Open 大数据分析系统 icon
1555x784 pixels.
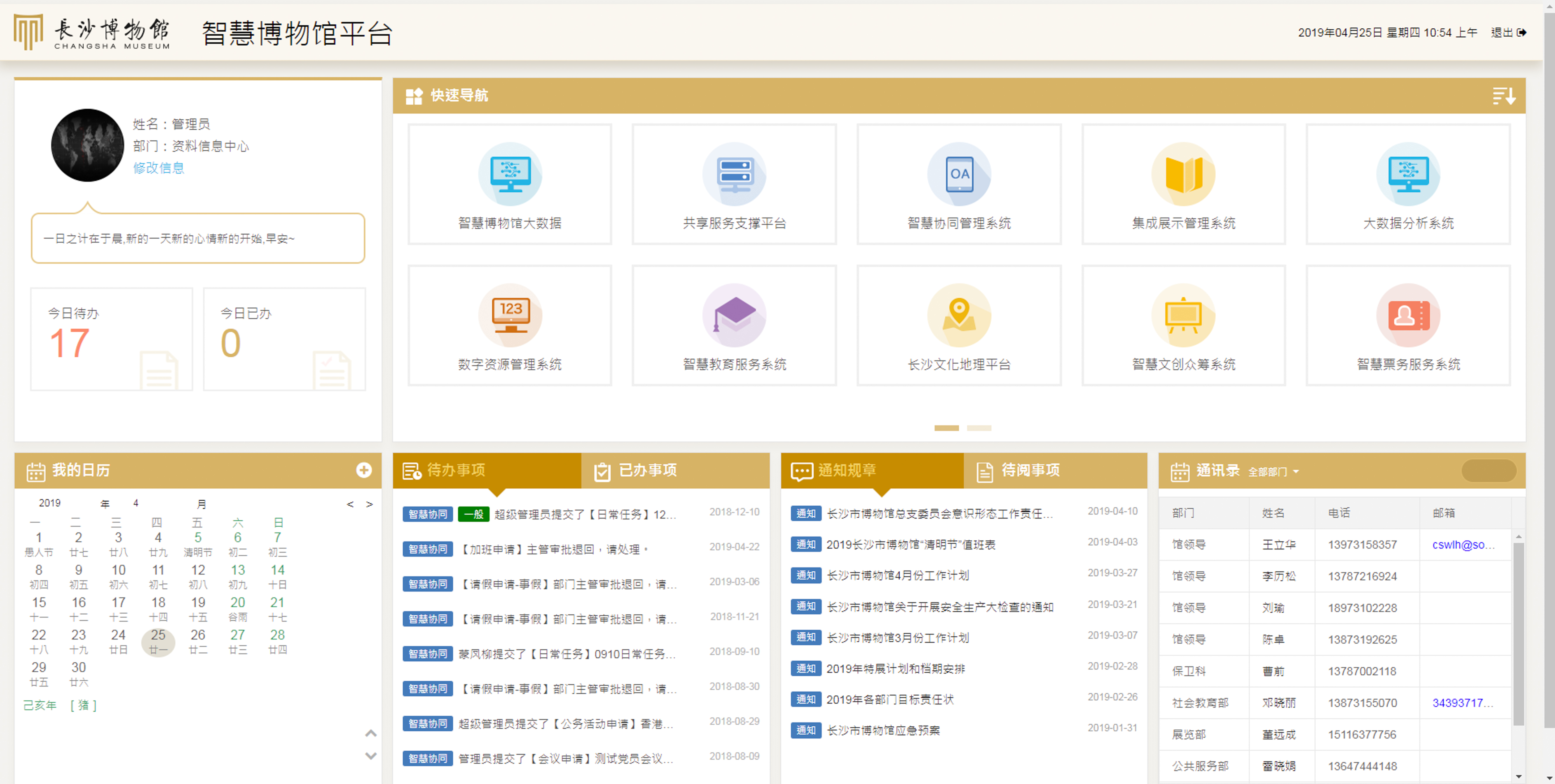click(x=1408, y=174)
